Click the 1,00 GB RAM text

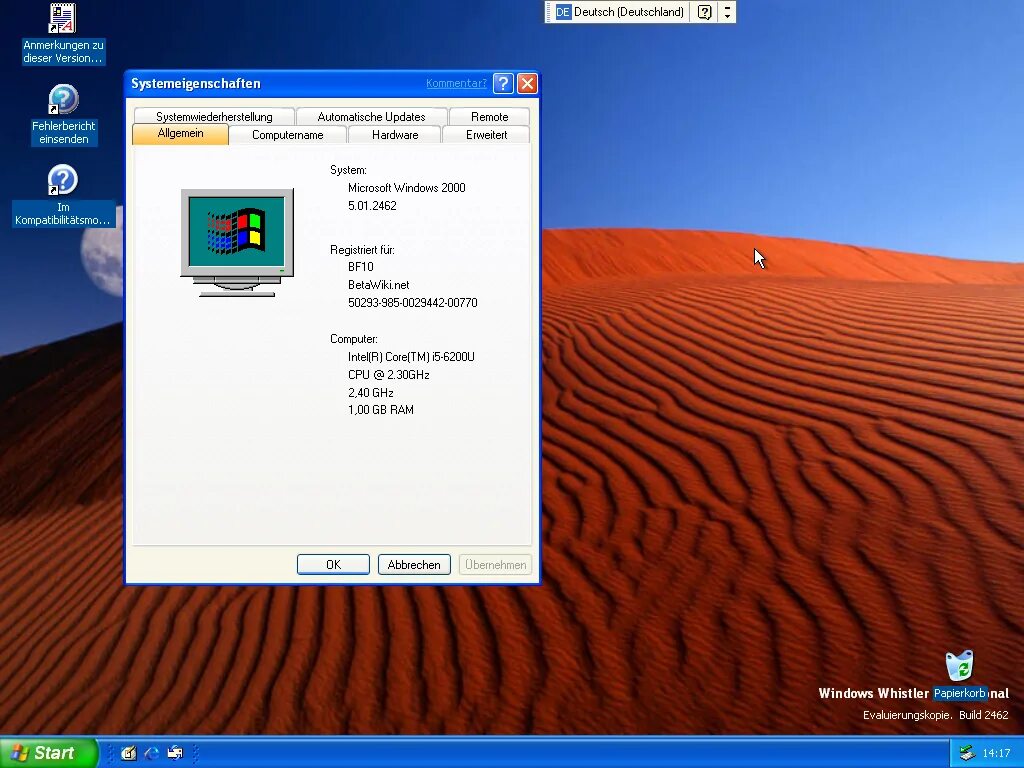pos(381,409)
